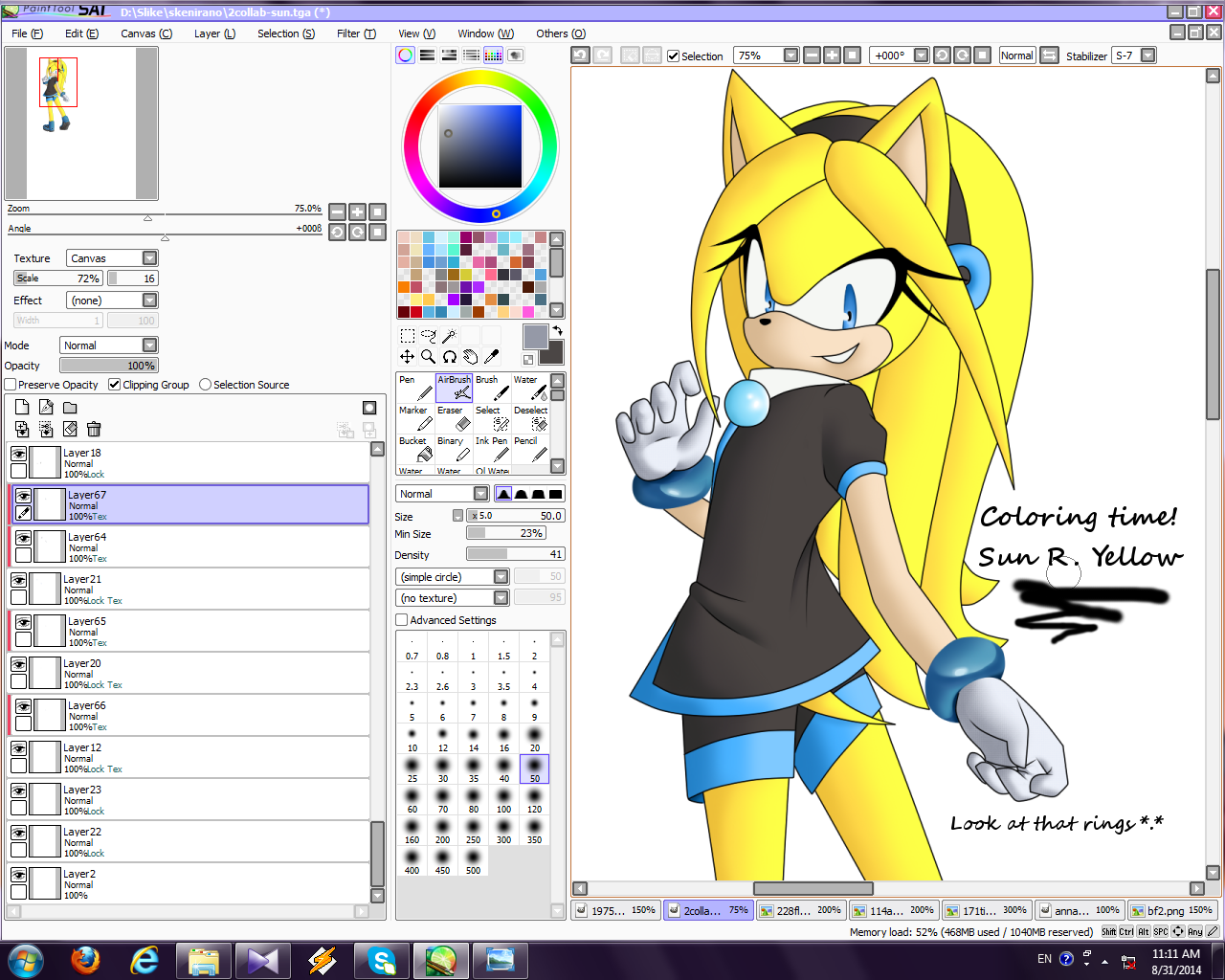The width and height of the screenshot is (1225, 980).
Task: Open the (no texture) brush texture dropdown
Action: point(452,598)
